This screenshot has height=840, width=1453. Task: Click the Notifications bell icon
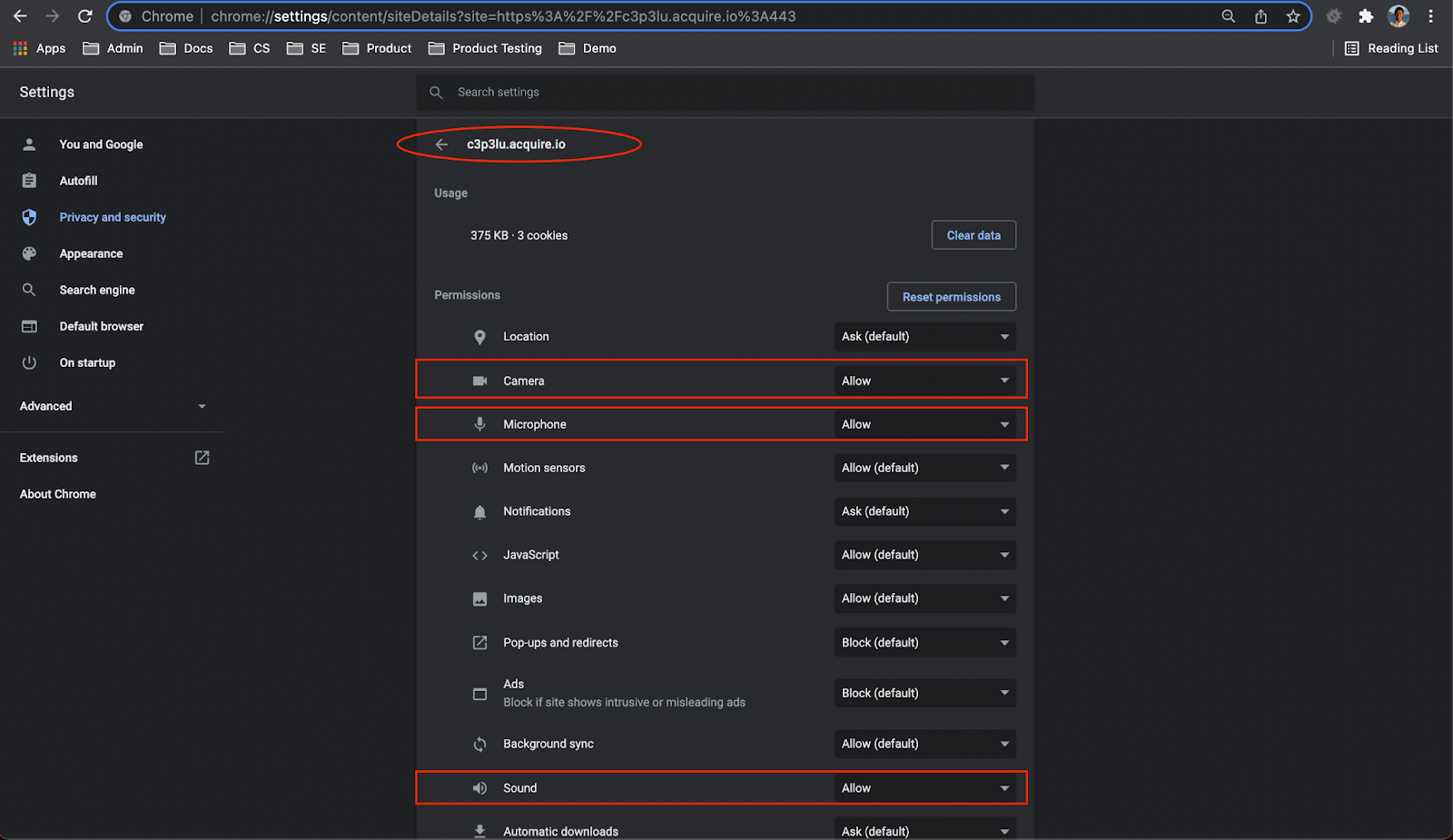(479, 512)
